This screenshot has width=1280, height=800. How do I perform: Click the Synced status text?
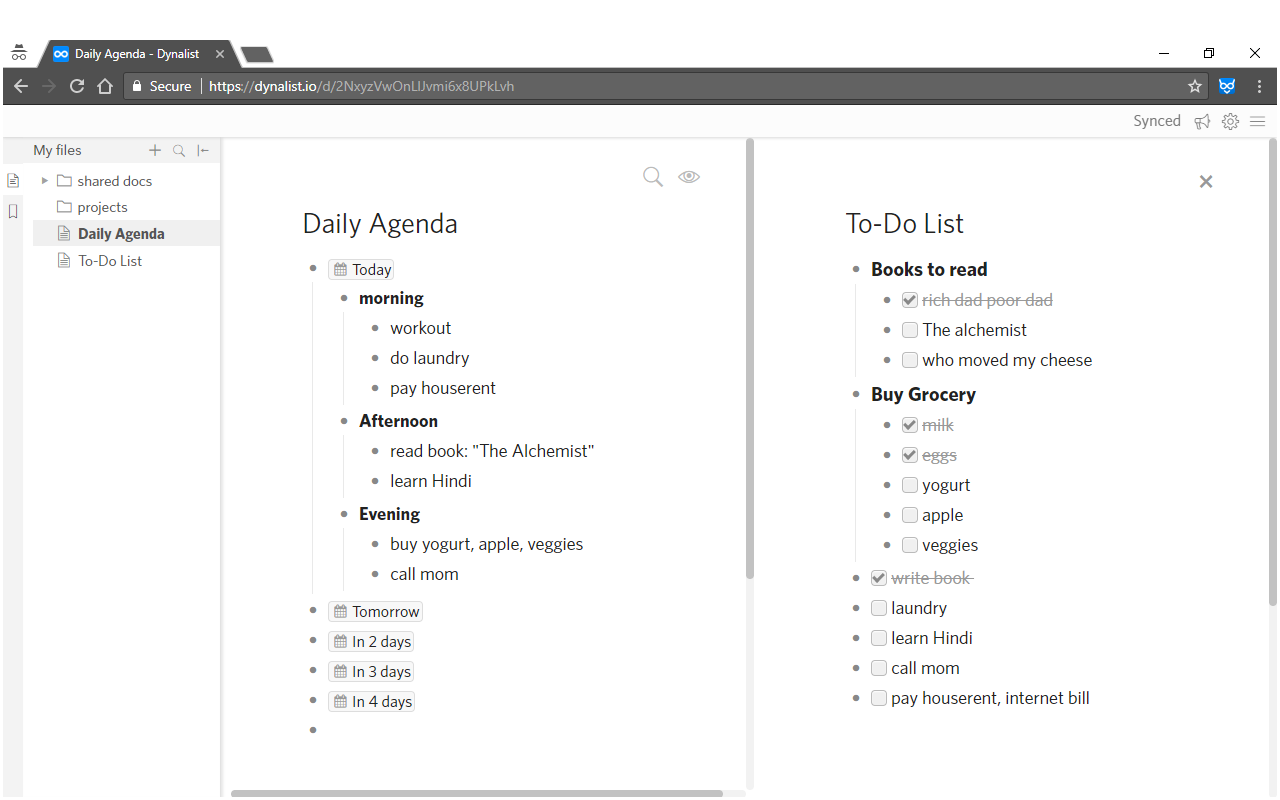click(1157, 121)
